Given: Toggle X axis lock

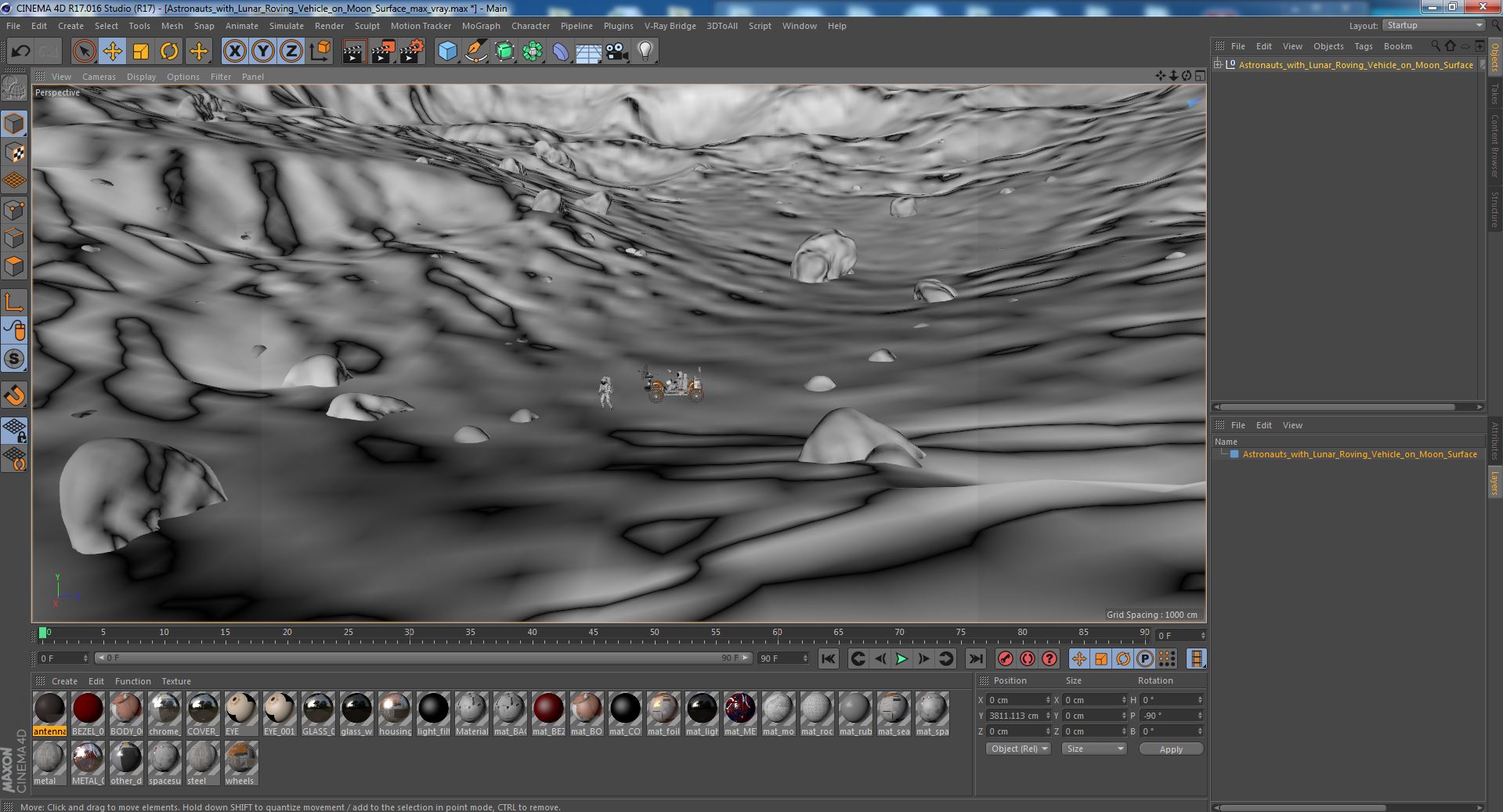Looking at the screenshot, I should pos(234,52).
